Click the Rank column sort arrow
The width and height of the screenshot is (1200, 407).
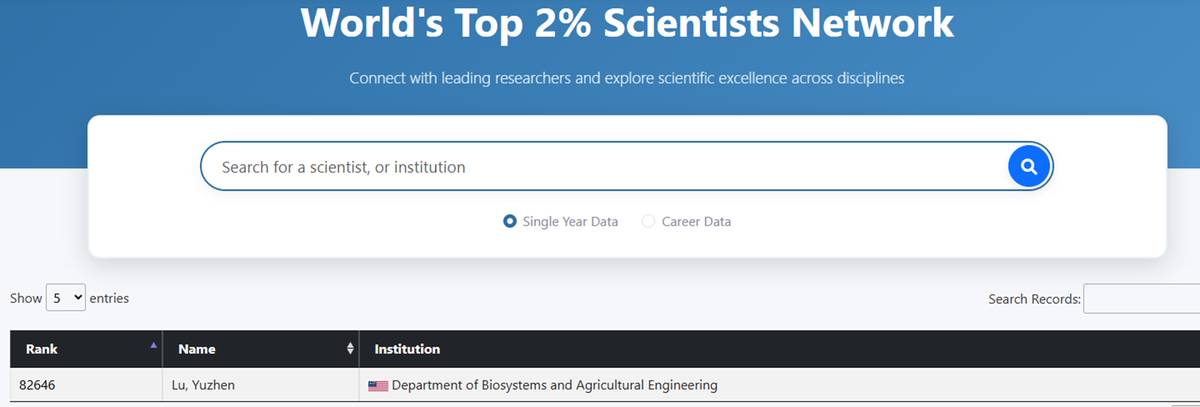153,345
